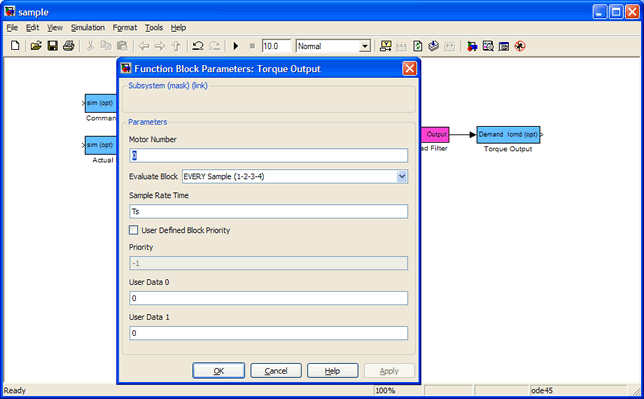The height and width of the screenshot is (399, 644).
Task: Click the grayed icon before the Library Browser
Action: (450, 46)
